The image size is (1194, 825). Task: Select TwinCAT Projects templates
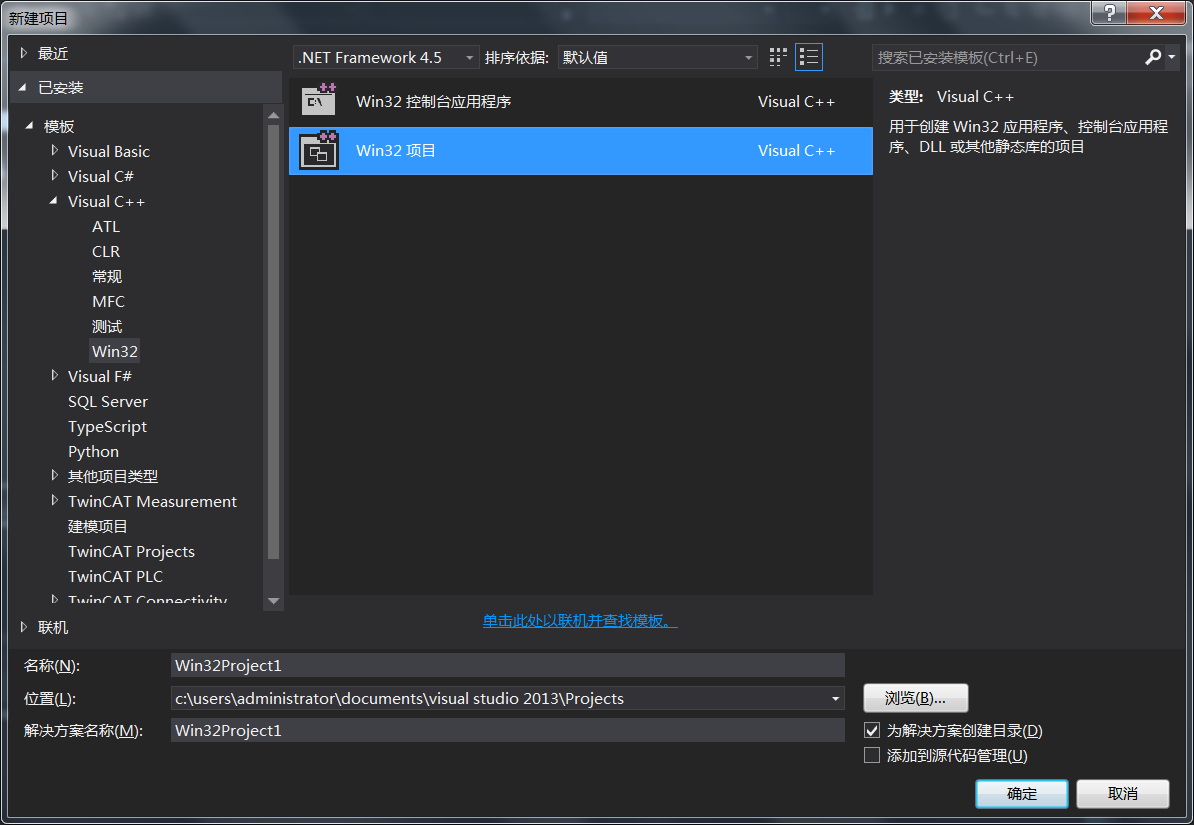coord(131,552)
